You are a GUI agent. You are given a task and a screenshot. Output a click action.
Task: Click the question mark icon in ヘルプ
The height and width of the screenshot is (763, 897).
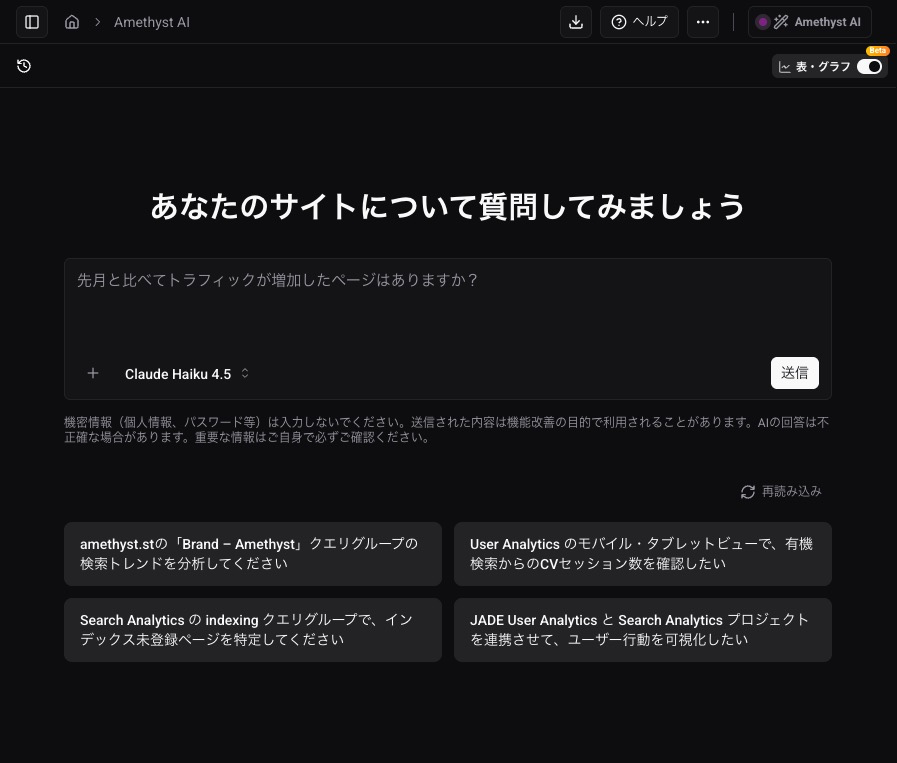[x=619, y=22]
